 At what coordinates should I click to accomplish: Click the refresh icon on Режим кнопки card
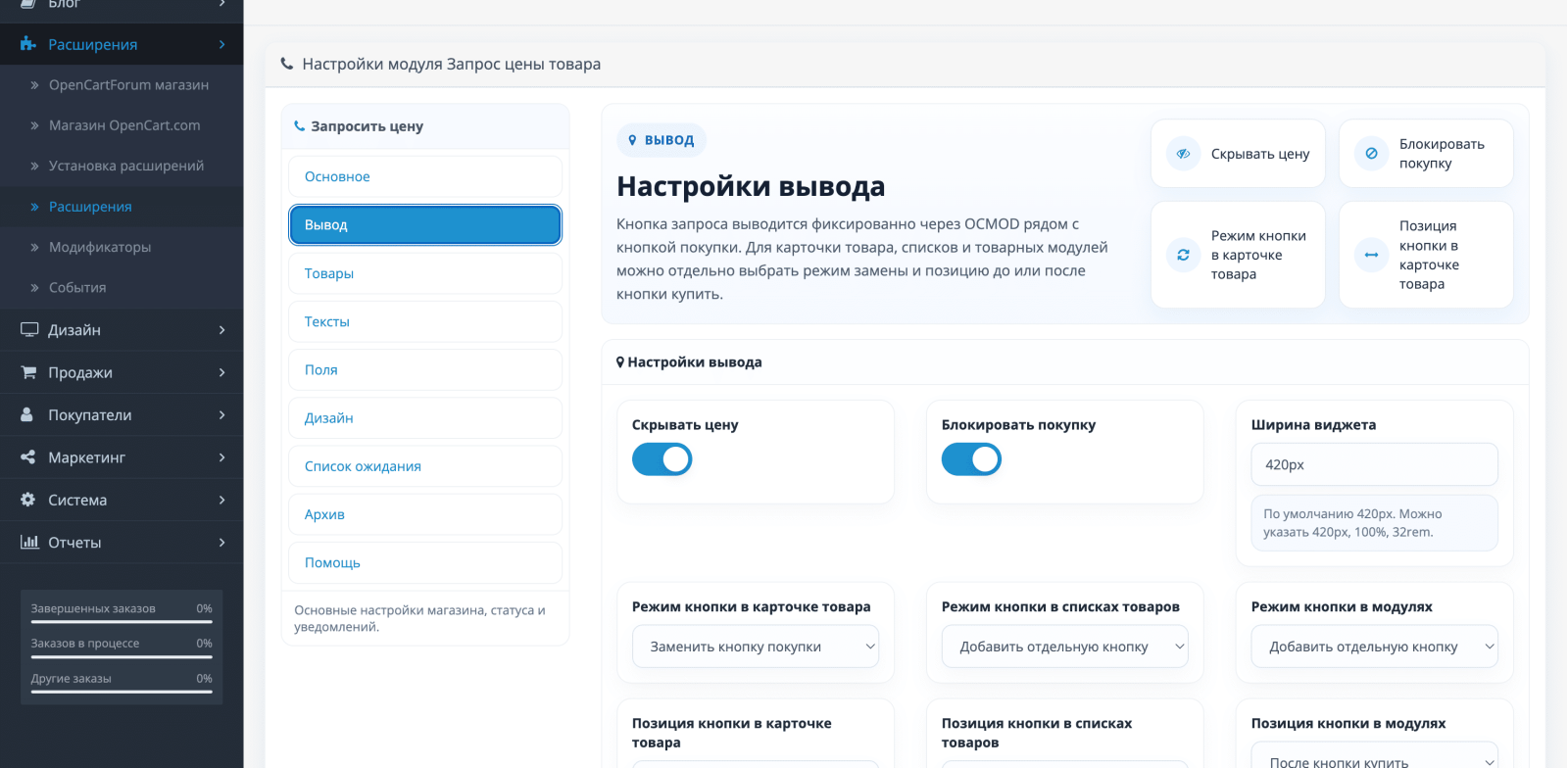point(1183,255)
